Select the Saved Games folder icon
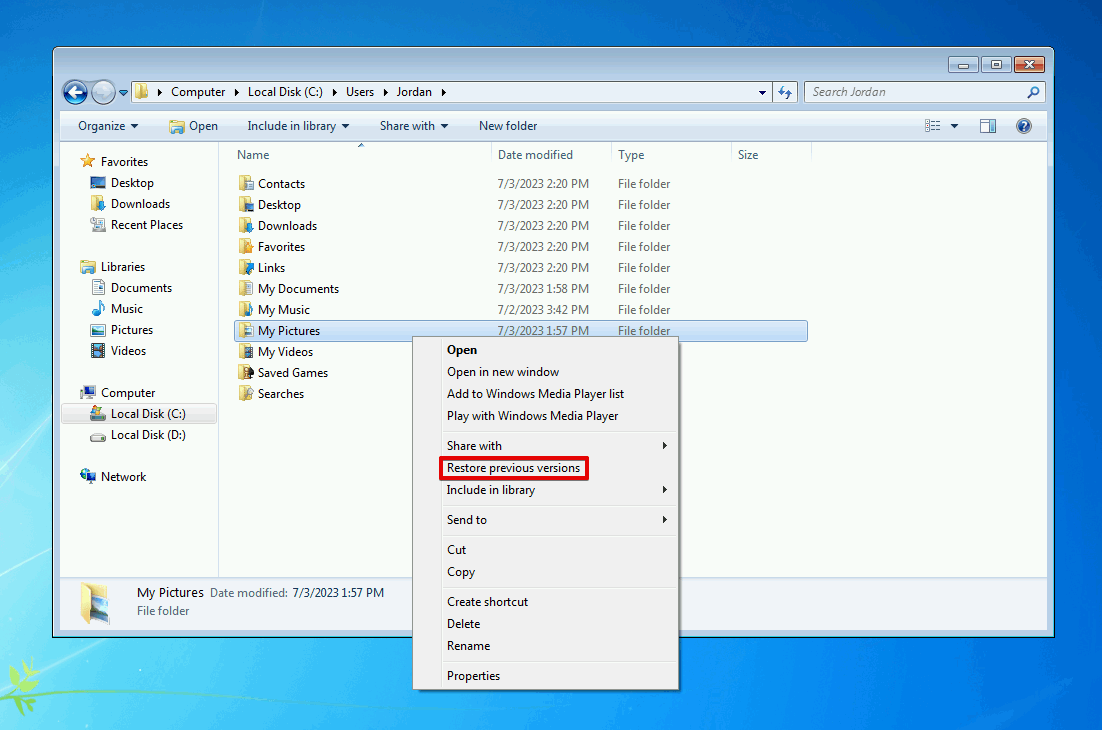 (x=246, y=372)
